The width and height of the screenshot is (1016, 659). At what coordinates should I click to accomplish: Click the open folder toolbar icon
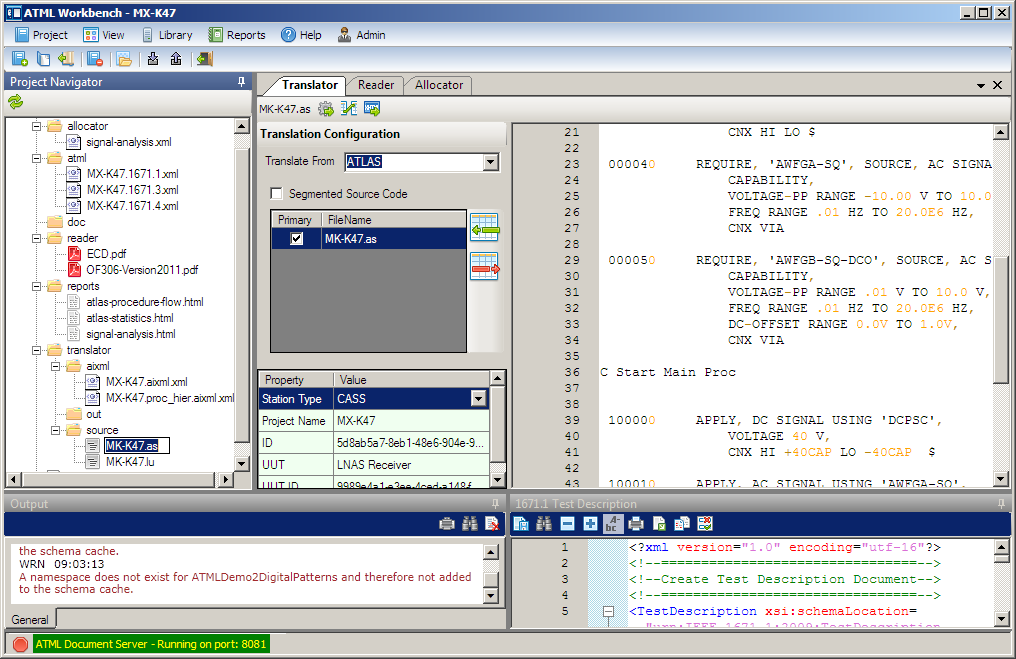click(124, 60)
